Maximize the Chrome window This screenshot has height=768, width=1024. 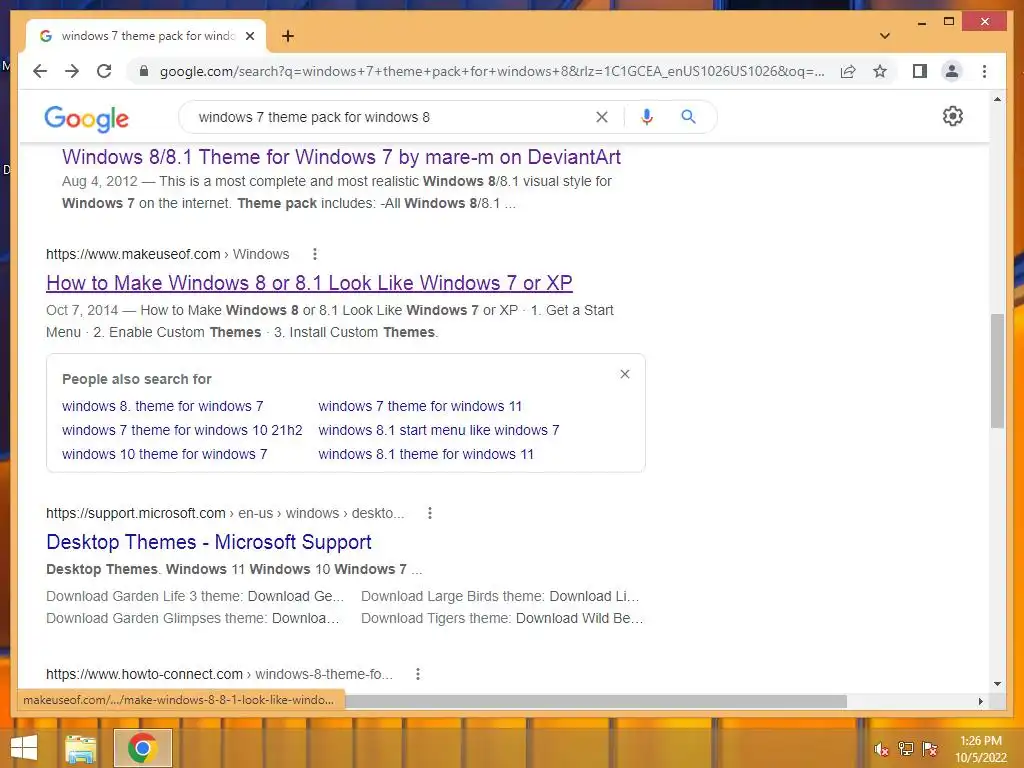click(949, 22)
